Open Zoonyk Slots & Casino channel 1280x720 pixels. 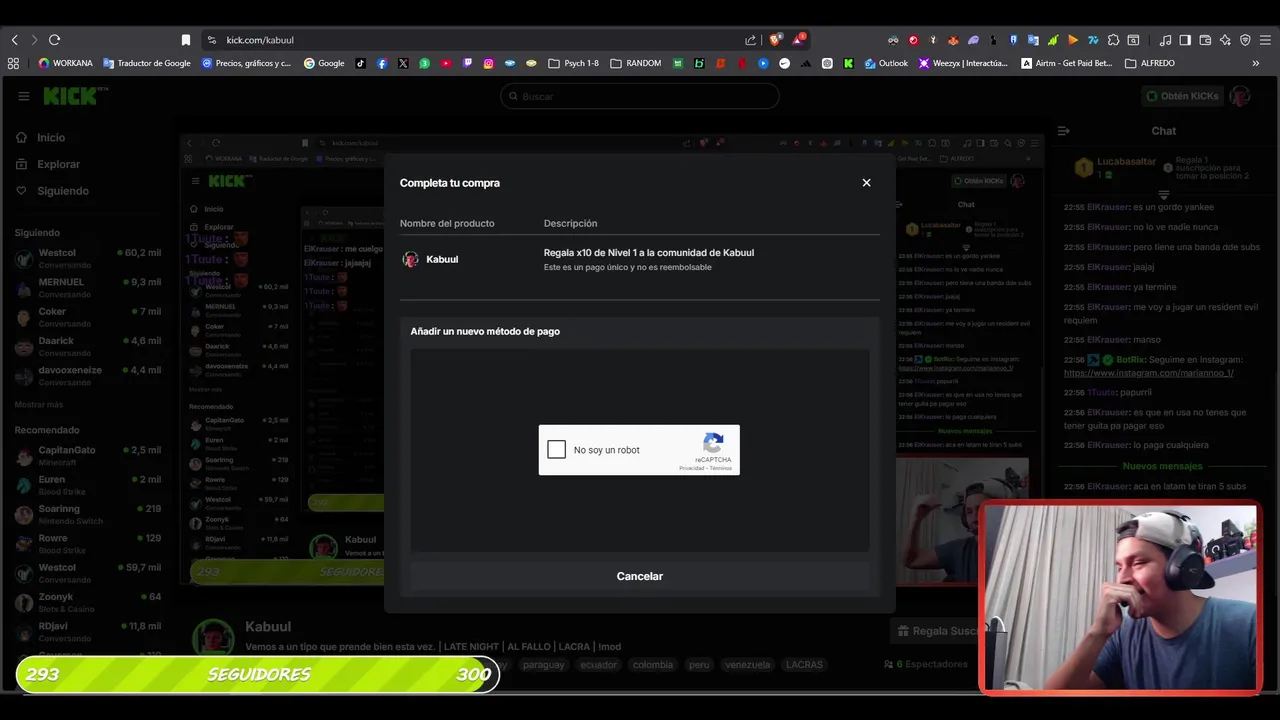(x=88, y=602)
